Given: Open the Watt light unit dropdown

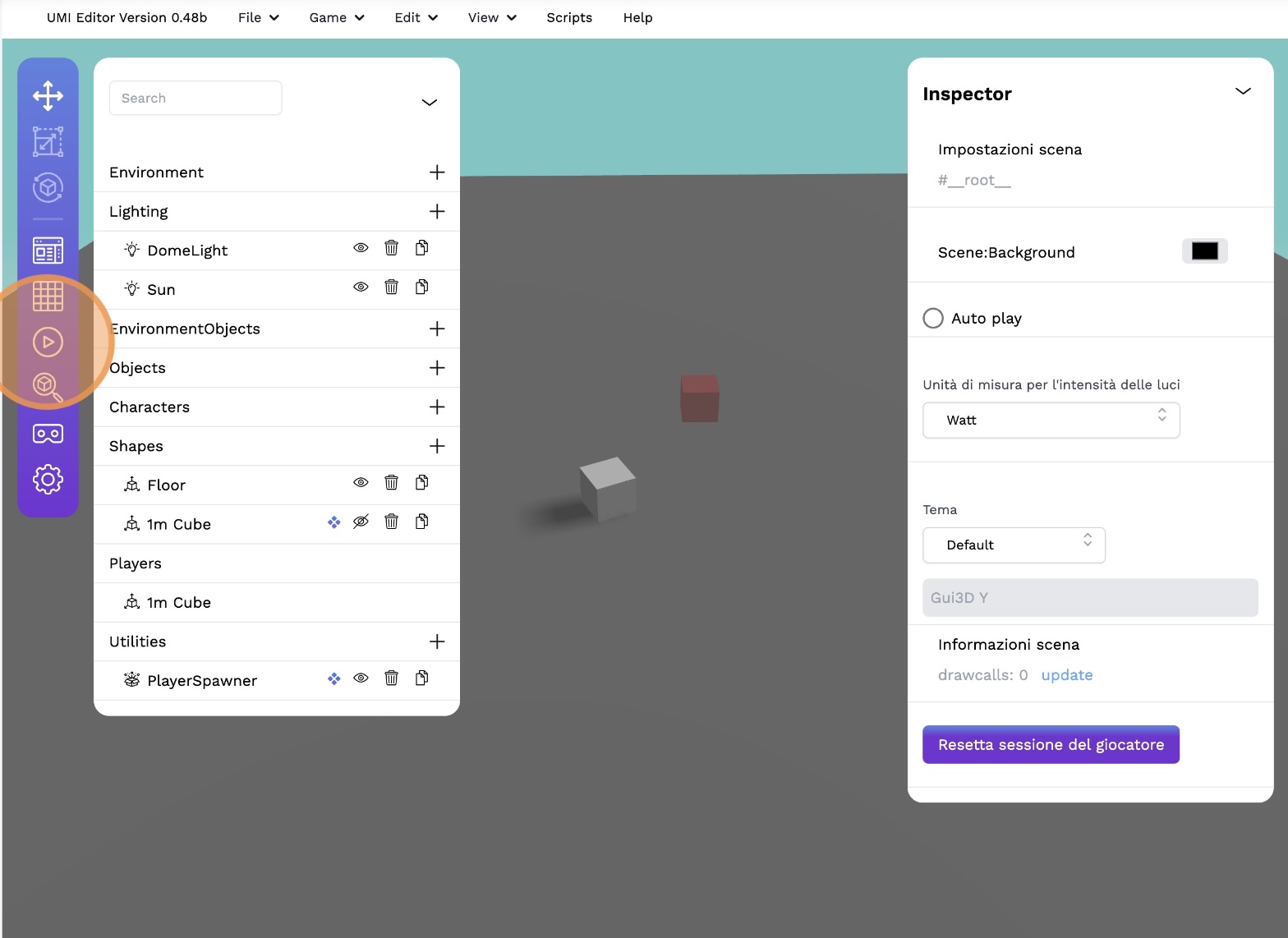Looking at the screenshot, I should tap(1051, 421).
